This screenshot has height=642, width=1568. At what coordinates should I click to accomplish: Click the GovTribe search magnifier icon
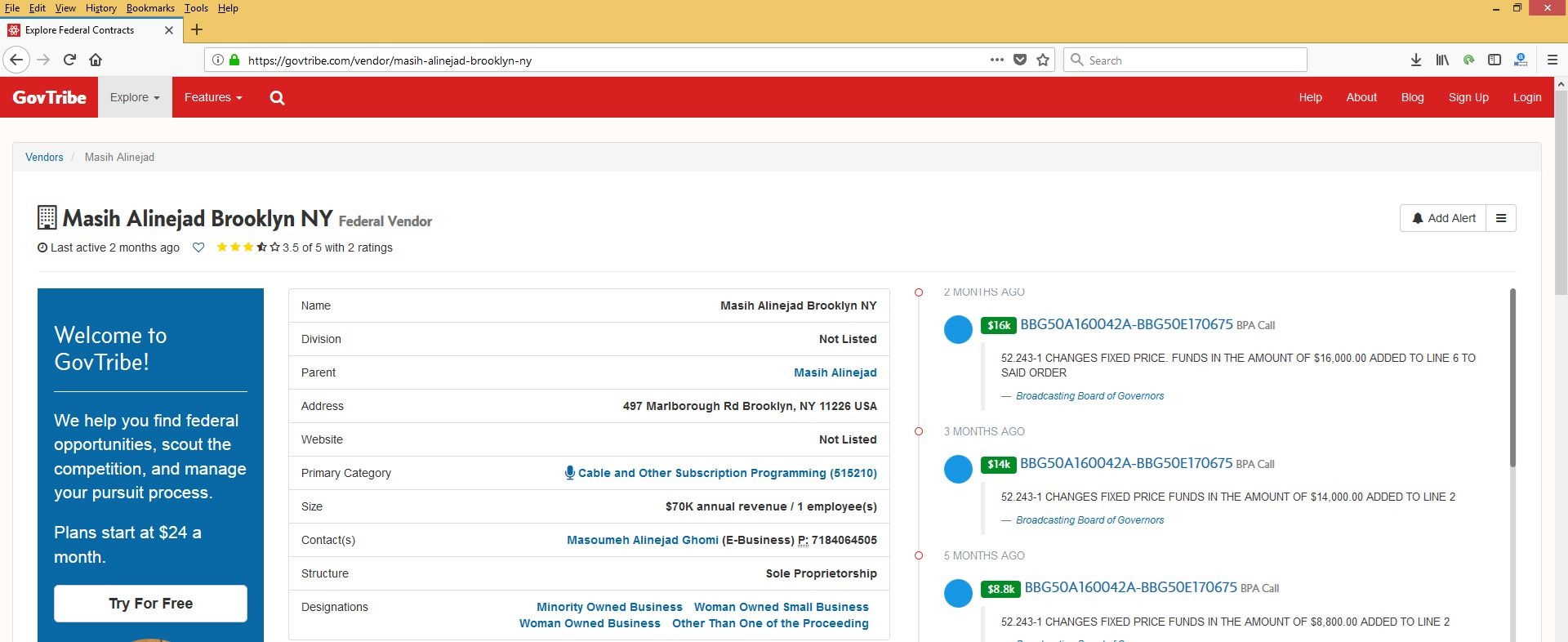(x=278, y=98)
